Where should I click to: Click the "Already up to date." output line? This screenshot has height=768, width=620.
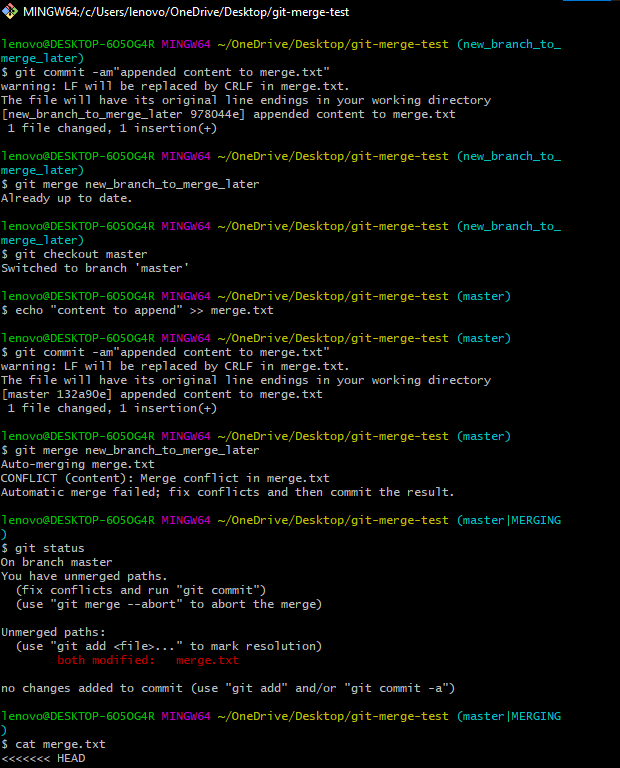click(x=67, y=198)
